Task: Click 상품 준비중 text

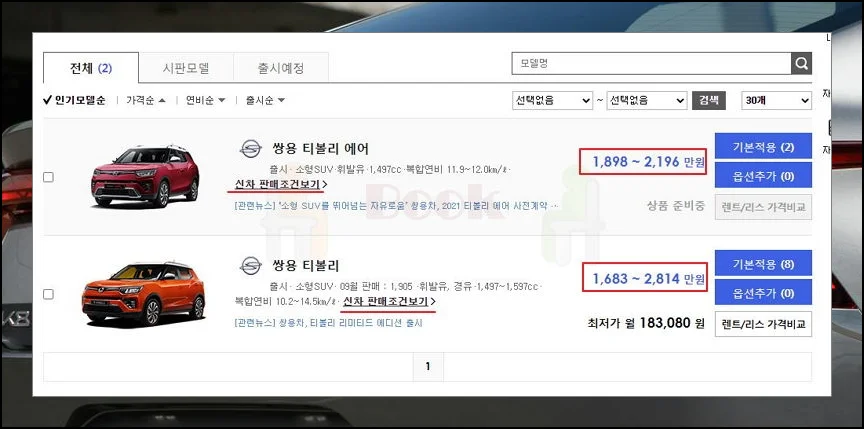Action: [676, 206]
